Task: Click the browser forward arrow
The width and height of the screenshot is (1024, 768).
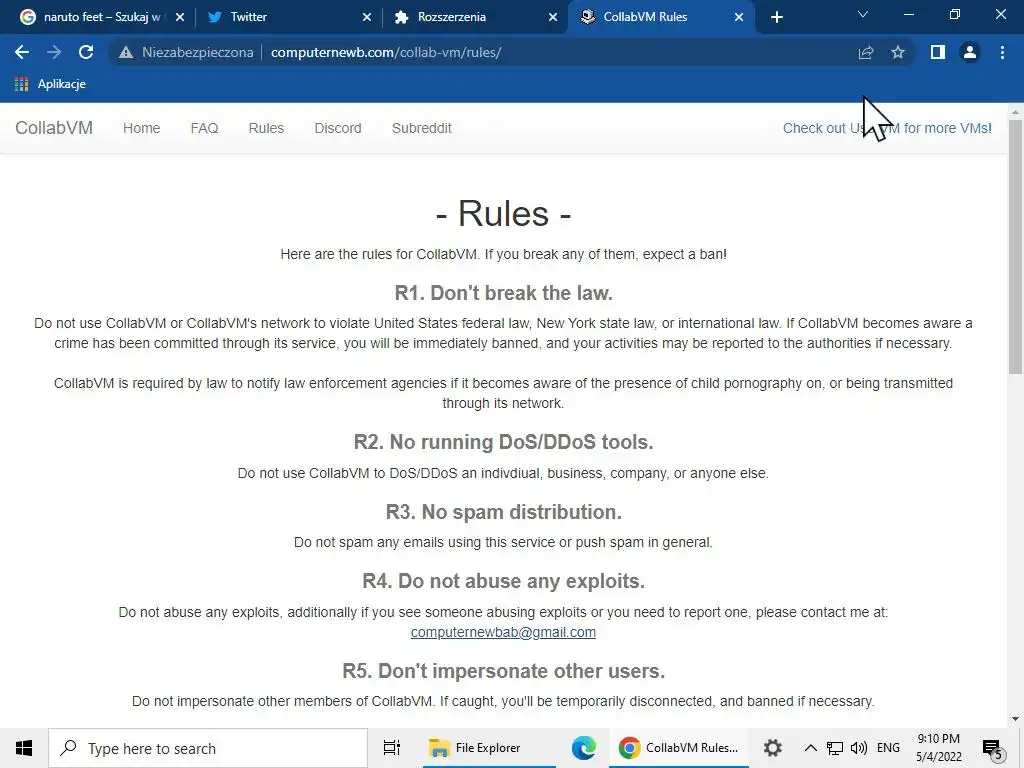Action: click(x=54, y=52)
